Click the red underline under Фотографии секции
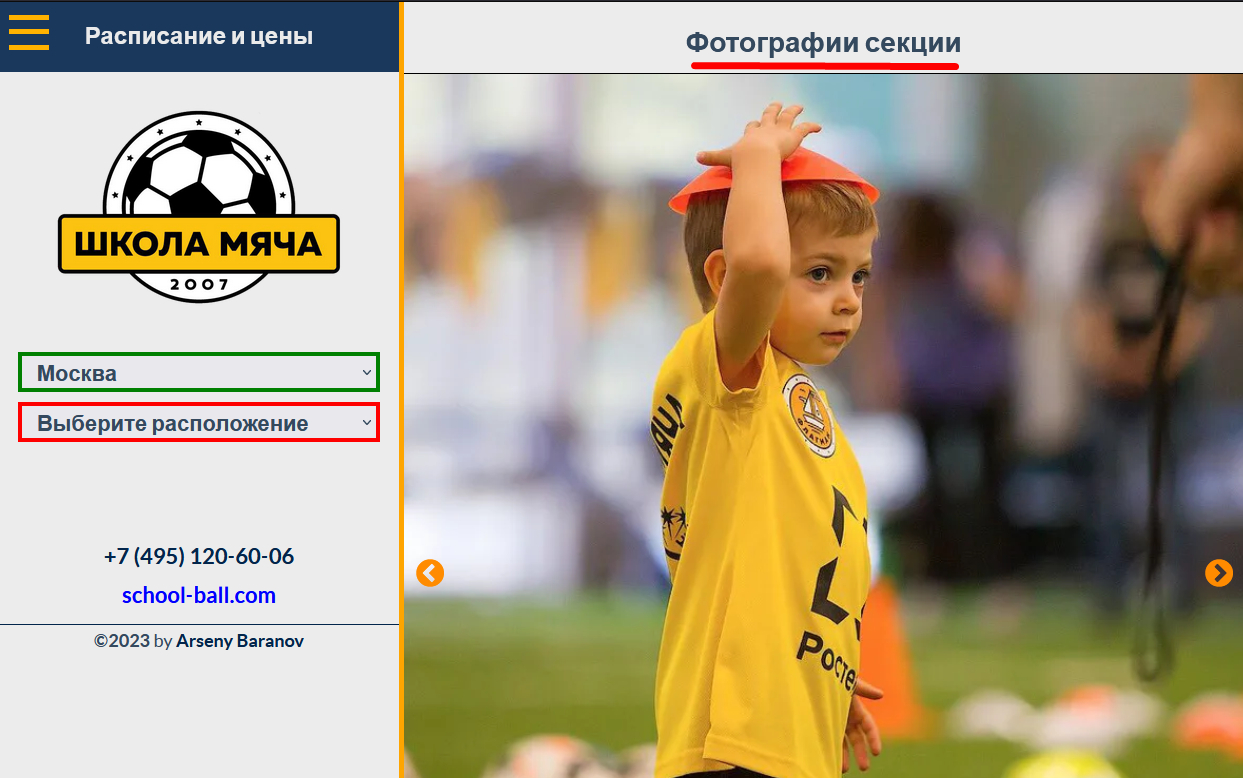This screenshot has width=1243, height=778. (825, 65)
